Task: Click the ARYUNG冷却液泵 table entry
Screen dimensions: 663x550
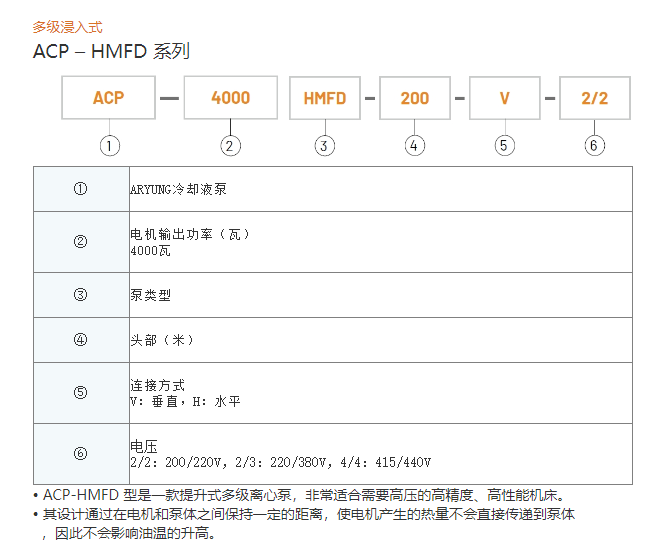Action: click(x=178, y=189)
